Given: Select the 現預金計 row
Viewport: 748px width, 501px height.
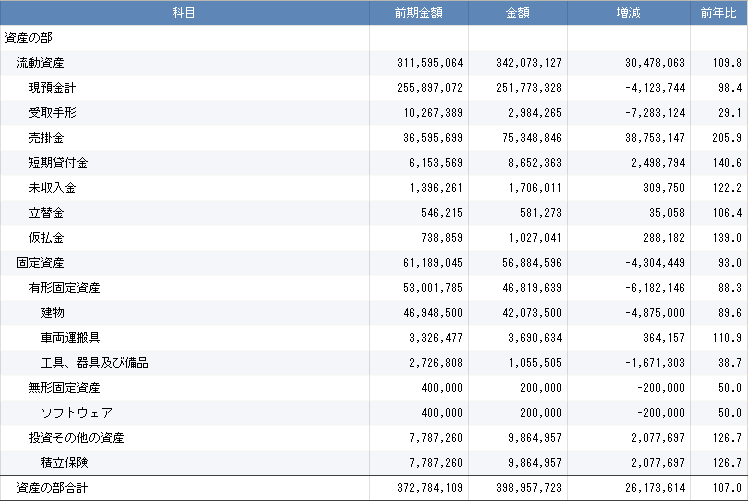Looking at the screenshot, I should (374, 88).
